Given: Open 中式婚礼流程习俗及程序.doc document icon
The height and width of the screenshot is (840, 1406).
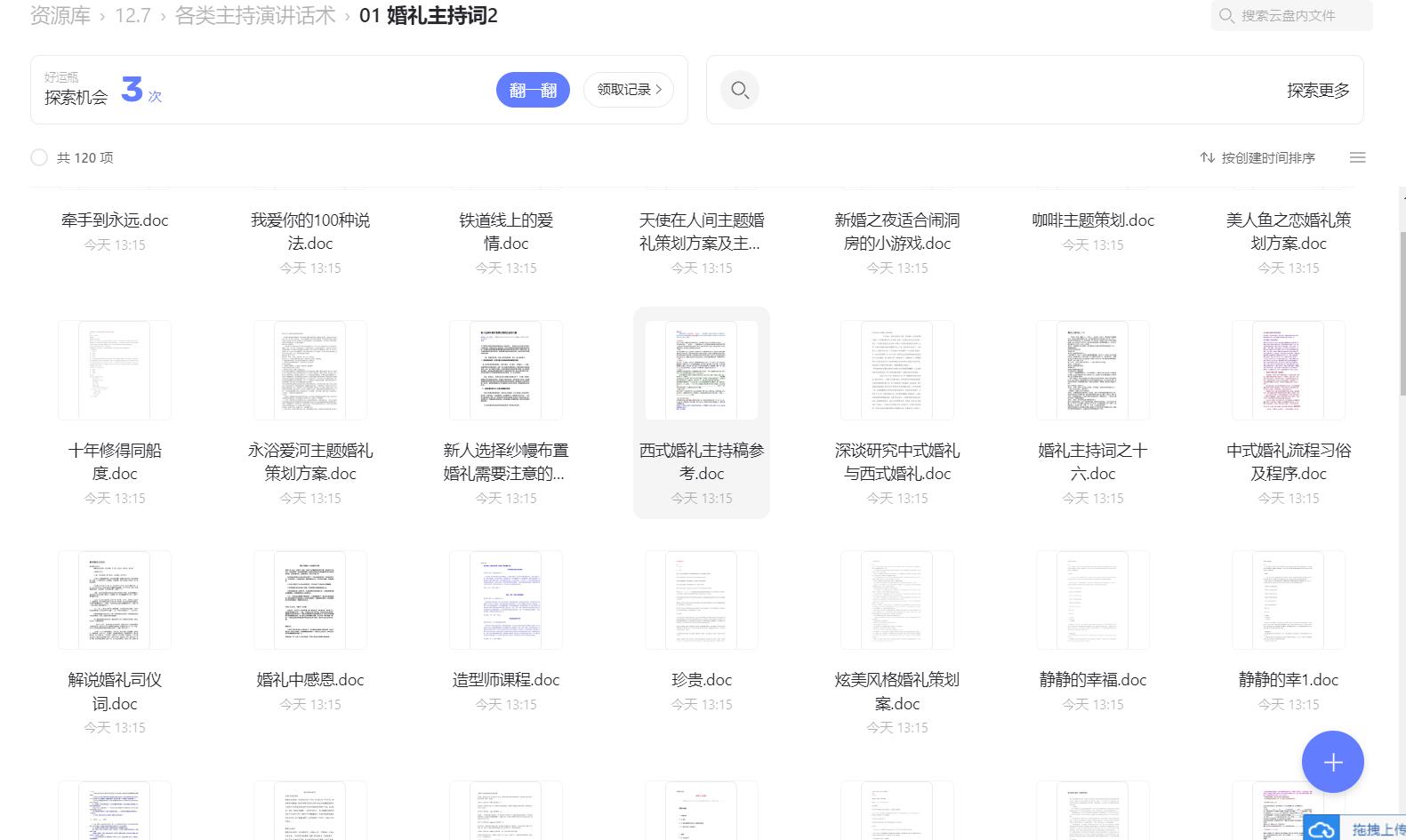Looking at the screenshot, I should pyautogui.click(x=1288, y=371).
